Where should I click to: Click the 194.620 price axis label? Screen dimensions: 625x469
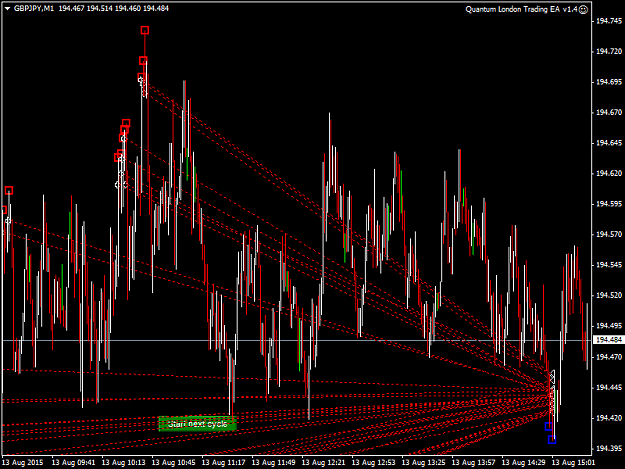click(609, 173)
